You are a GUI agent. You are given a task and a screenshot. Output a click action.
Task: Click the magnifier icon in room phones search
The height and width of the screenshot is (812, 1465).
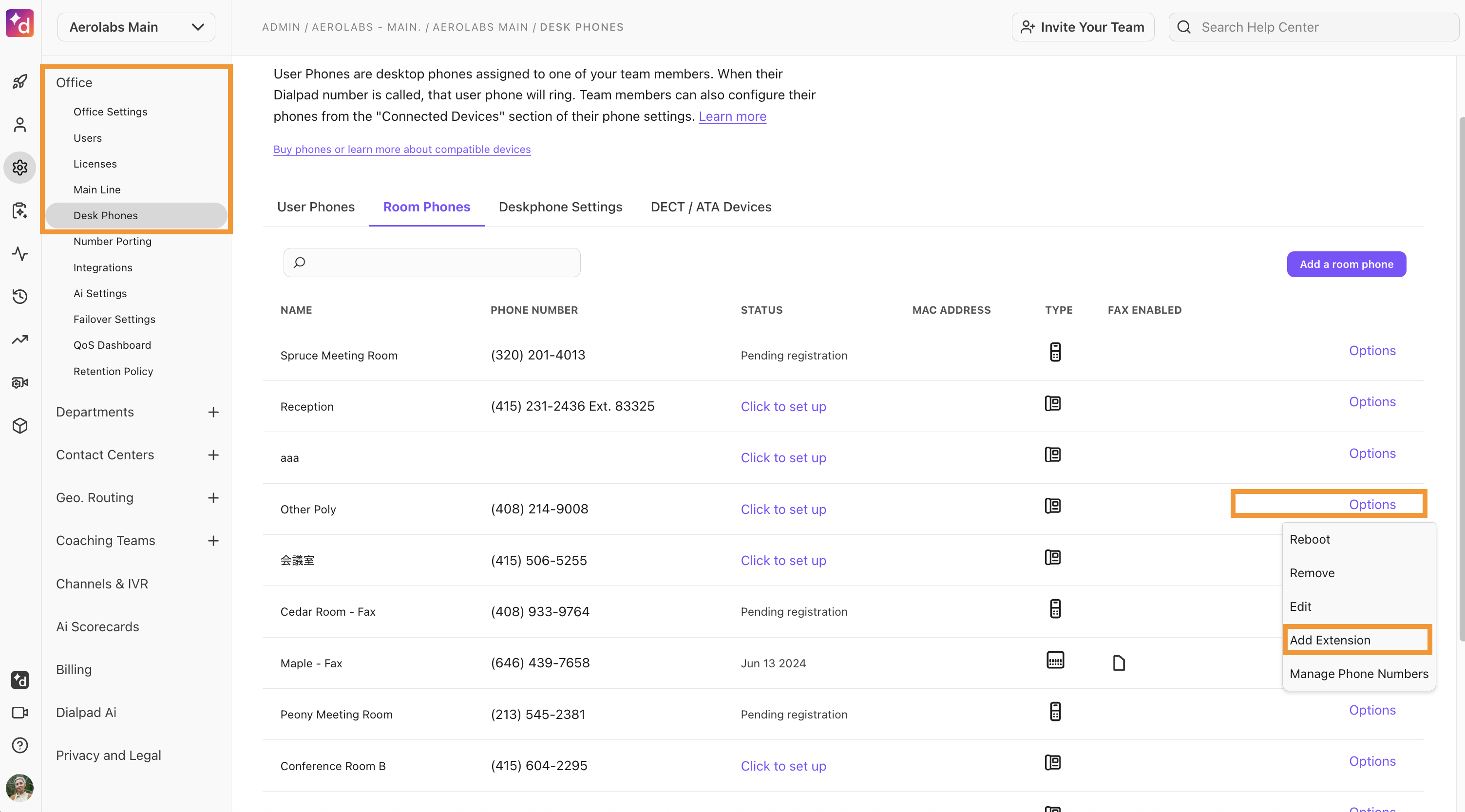point(300,262)
